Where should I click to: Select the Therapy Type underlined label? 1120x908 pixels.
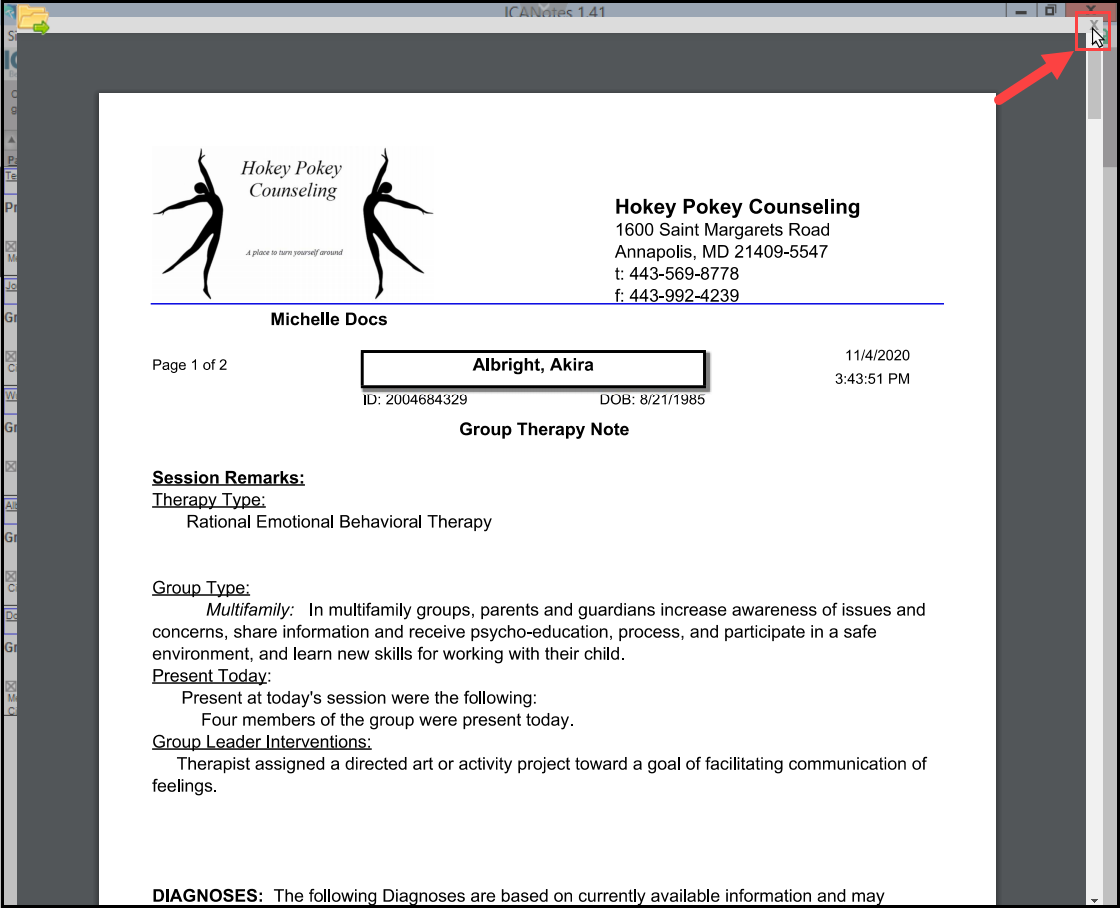[209, 500]
